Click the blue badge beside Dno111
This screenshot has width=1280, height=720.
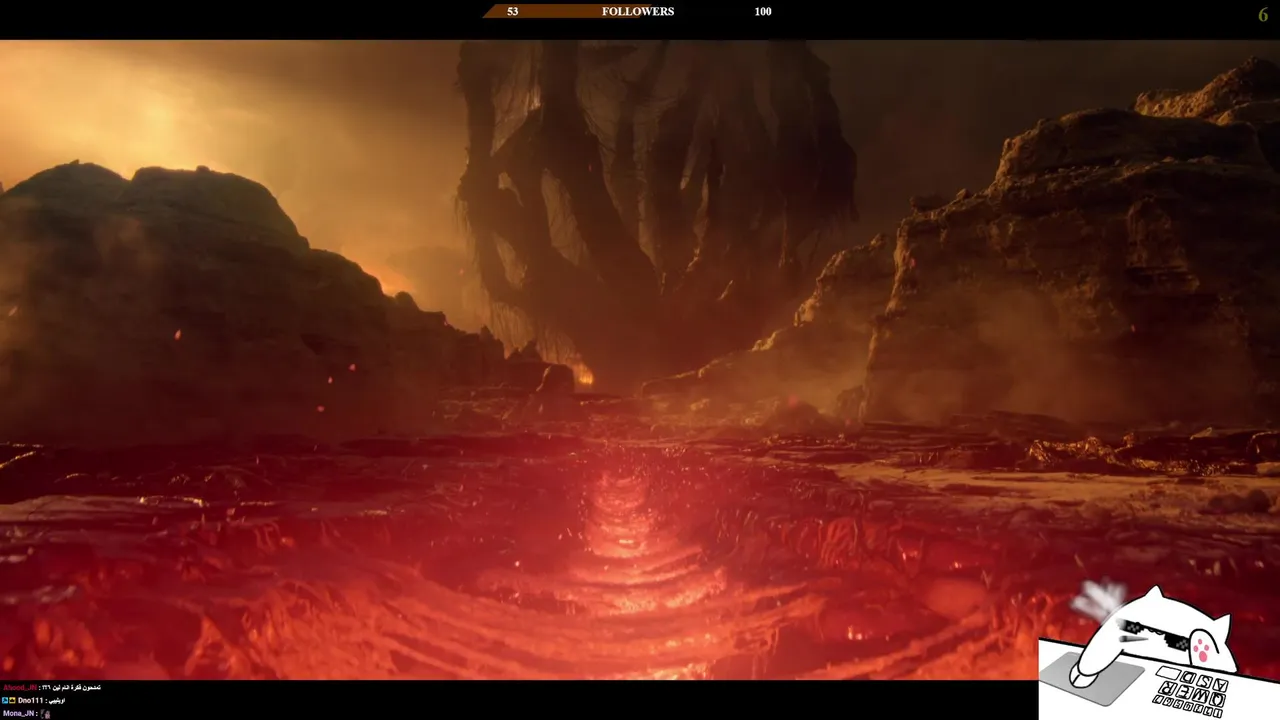point(5,701)
